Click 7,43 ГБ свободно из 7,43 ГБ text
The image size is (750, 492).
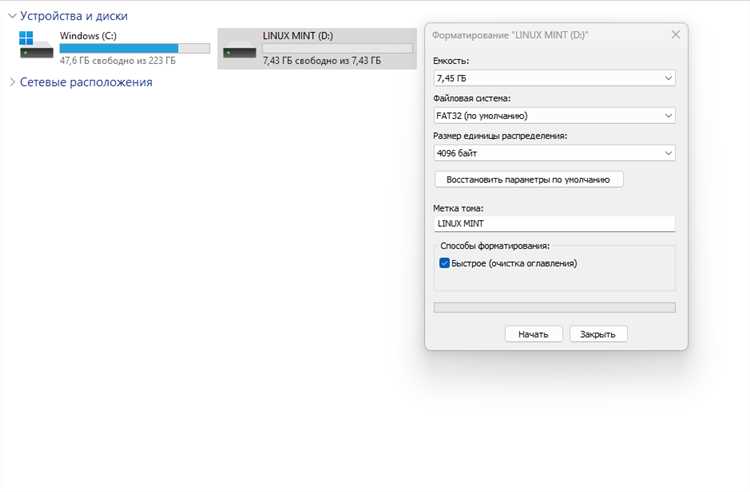322,61
